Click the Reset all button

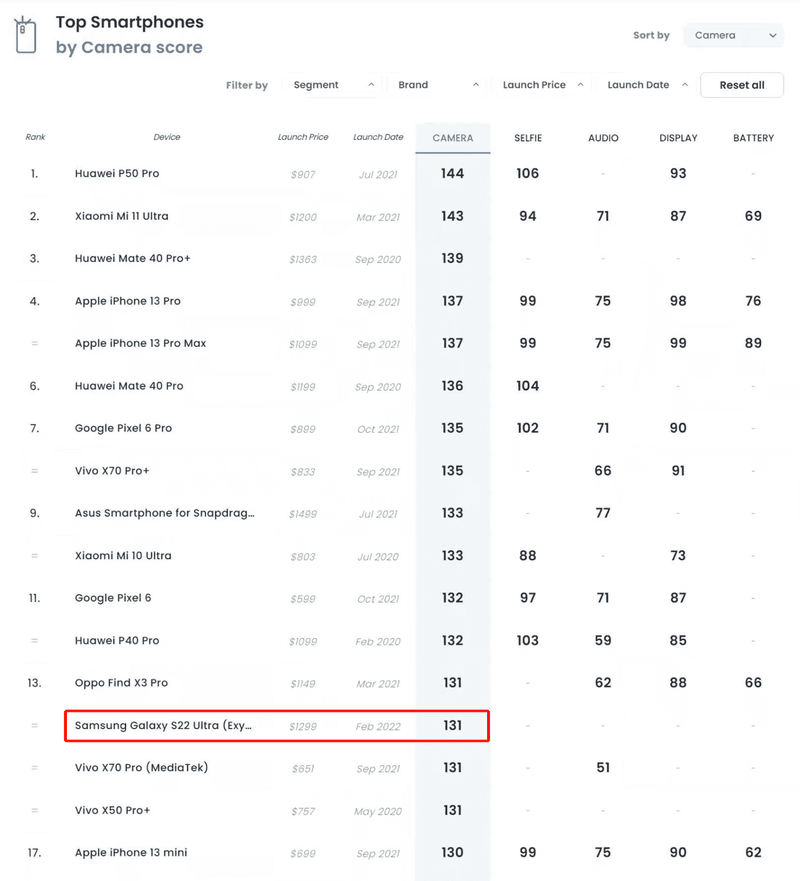click(x=741, y=85)
